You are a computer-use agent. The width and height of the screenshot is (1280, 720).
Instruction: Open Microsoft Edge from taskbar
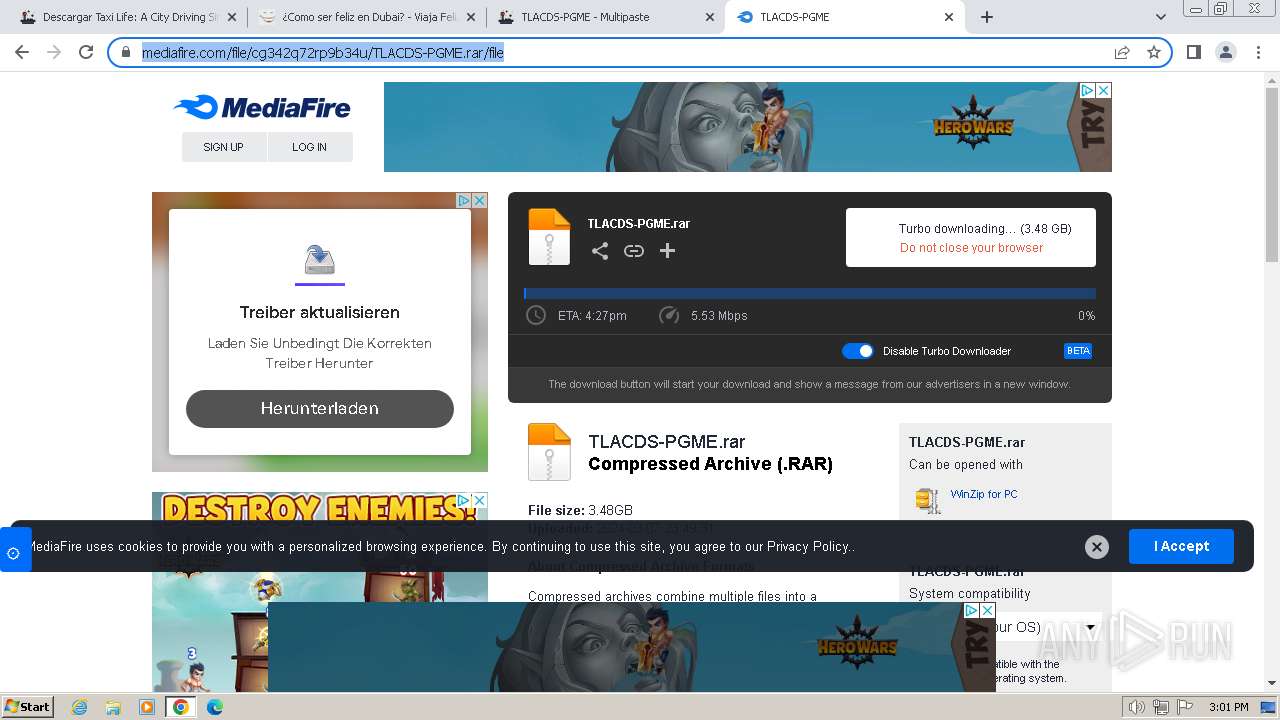pyautogui.click(x=214, y=707)
